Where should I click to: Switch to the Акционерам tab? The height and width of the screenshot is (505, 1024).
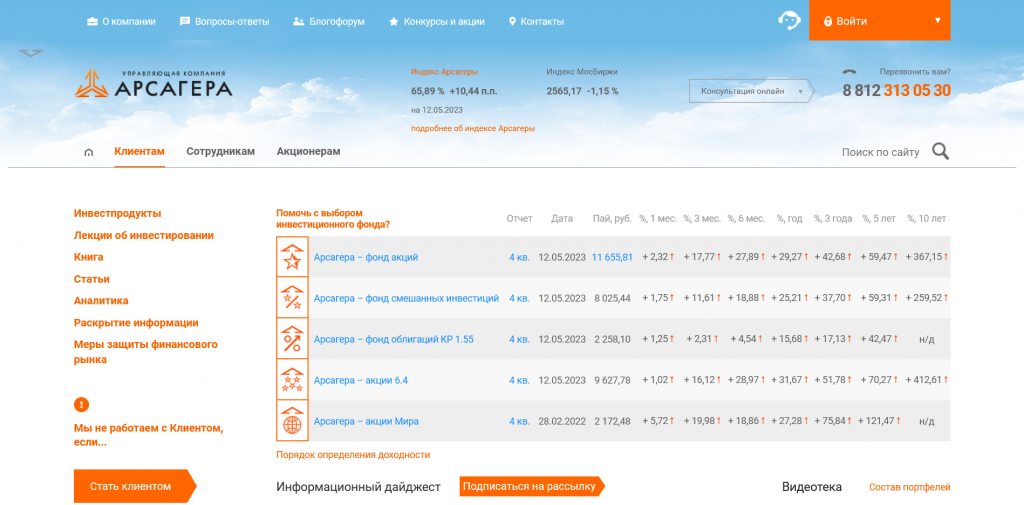click(x=308, y=152)
